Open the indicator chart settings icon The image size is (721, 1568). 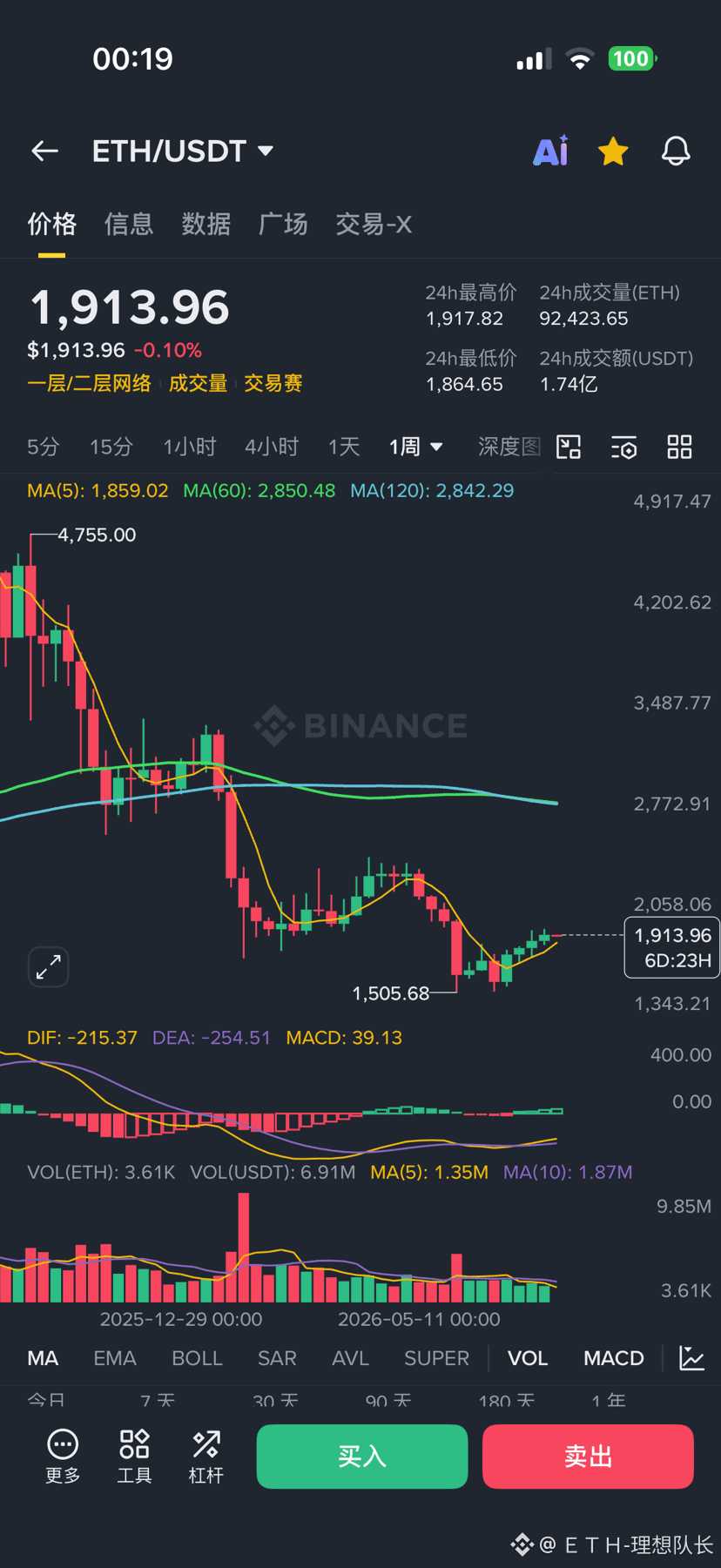point(692,1358)
